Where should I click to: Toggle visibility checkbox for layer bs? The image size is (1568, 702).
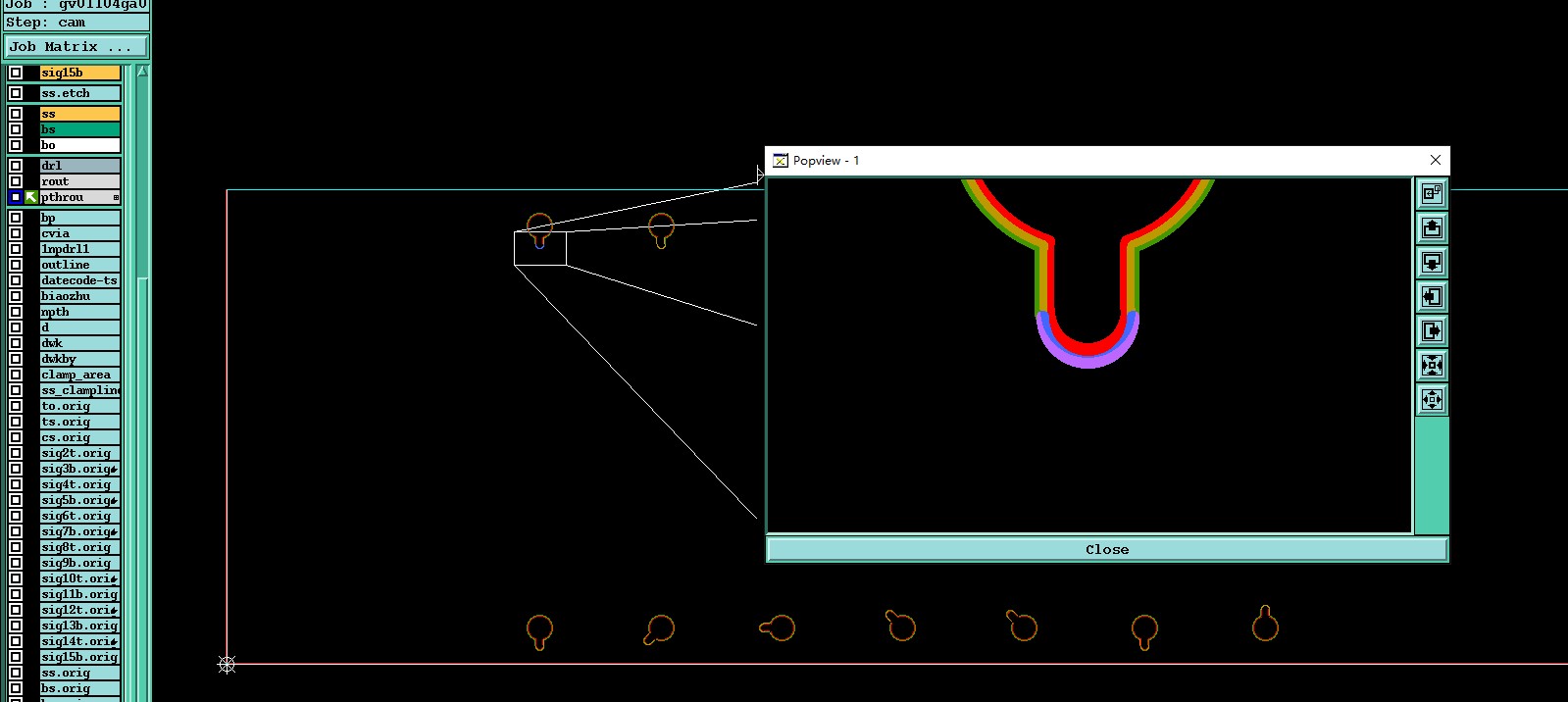16,129
